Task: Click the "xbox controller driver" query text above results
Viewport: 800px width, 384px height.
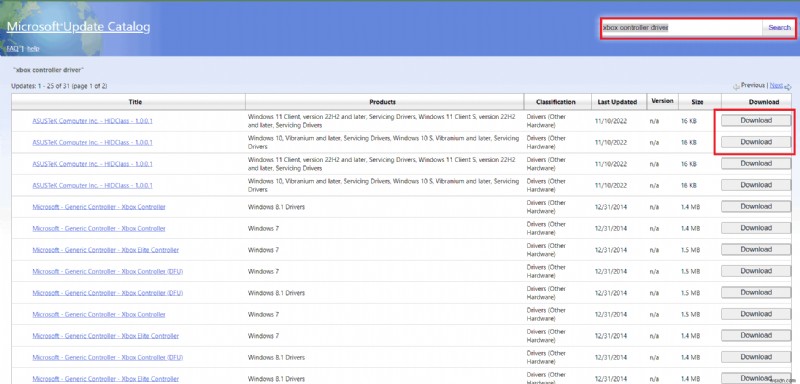Action: click(48, 69)
